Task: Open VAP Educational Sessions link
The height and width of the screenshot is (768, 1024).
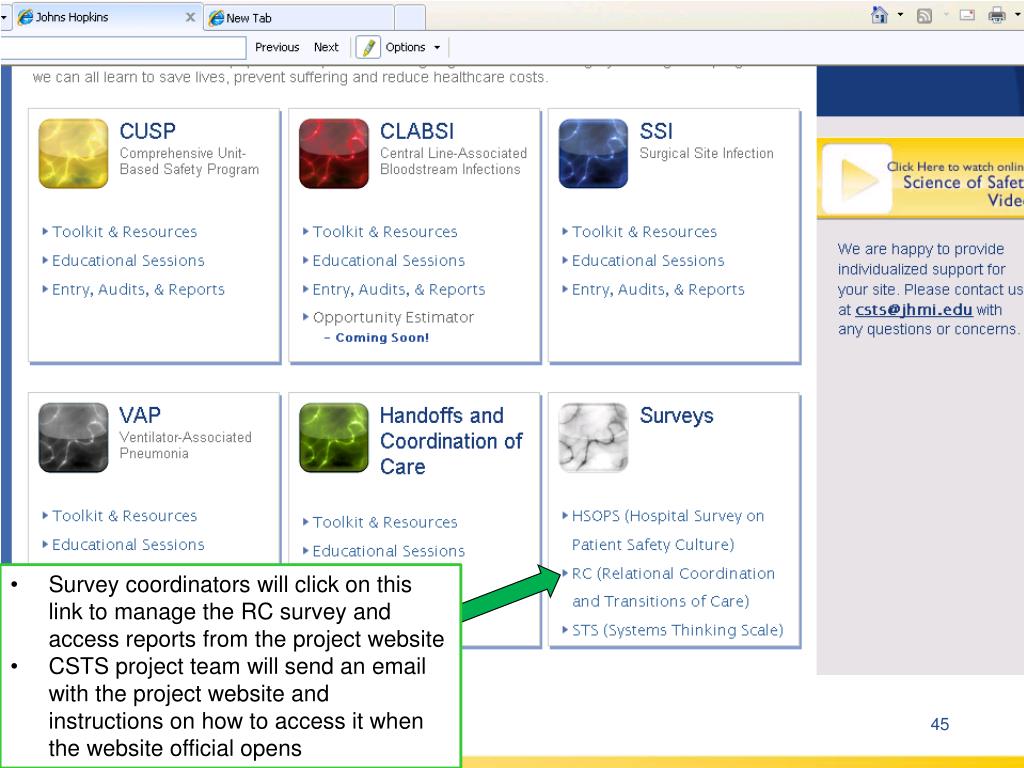Action: [128, 545]
